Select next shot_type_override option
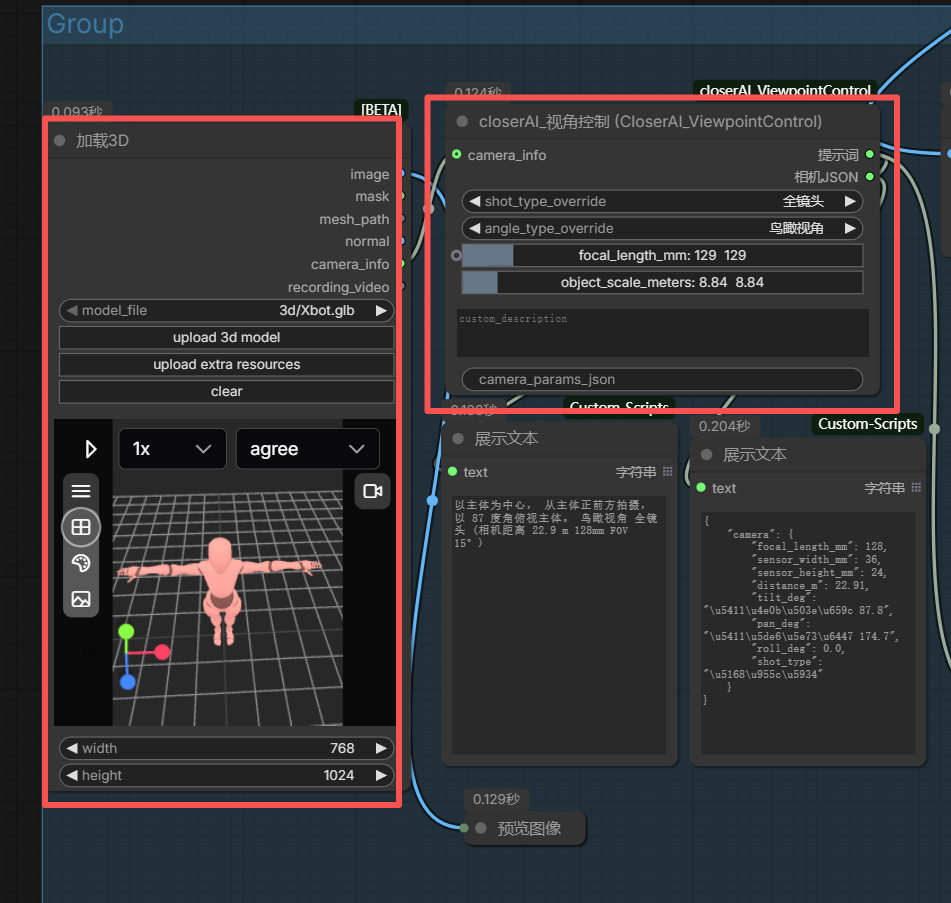 pos(850,201)
